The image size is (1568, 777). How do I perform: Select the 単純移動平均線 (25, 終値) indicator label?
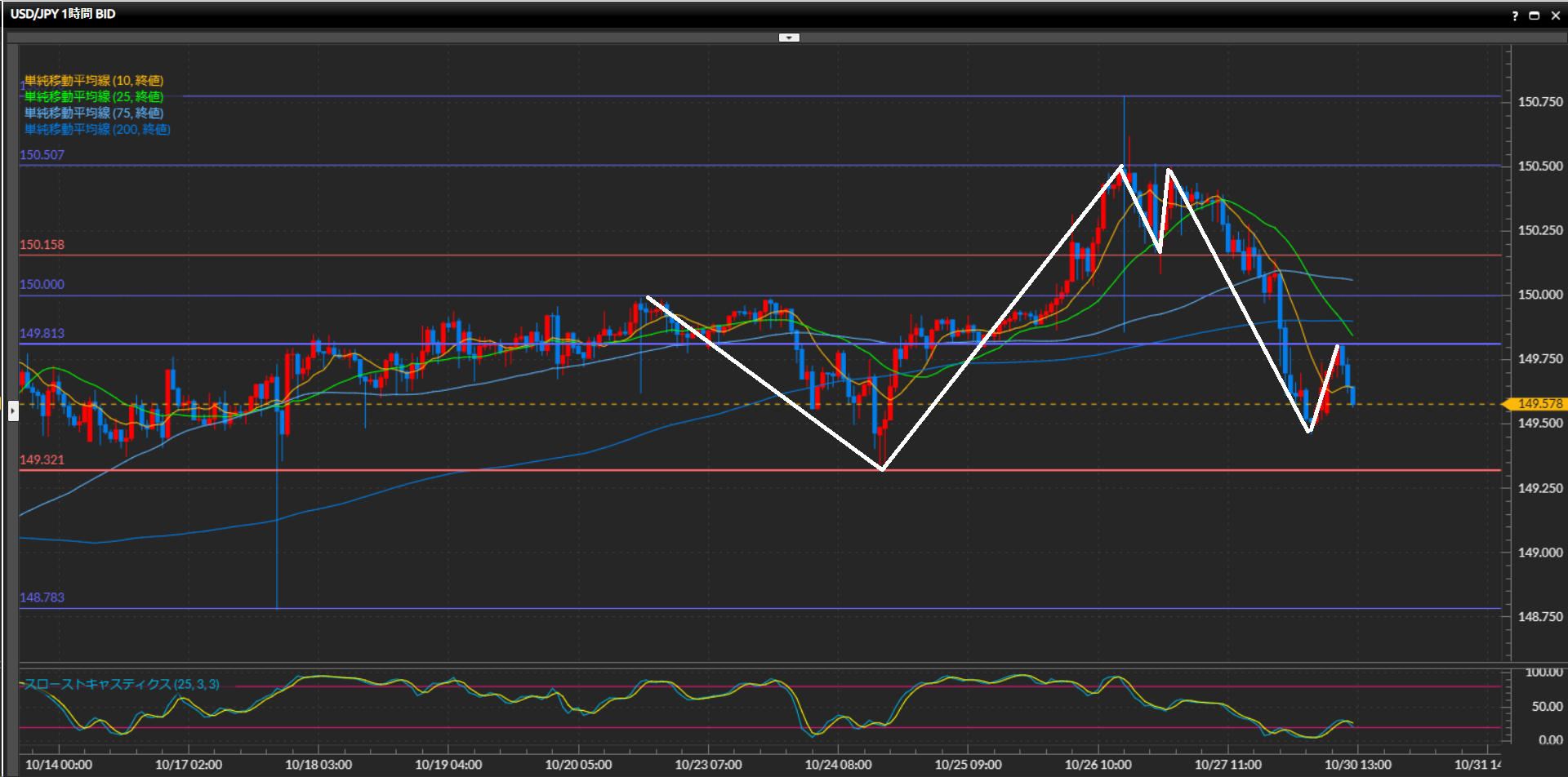point(94,97)
